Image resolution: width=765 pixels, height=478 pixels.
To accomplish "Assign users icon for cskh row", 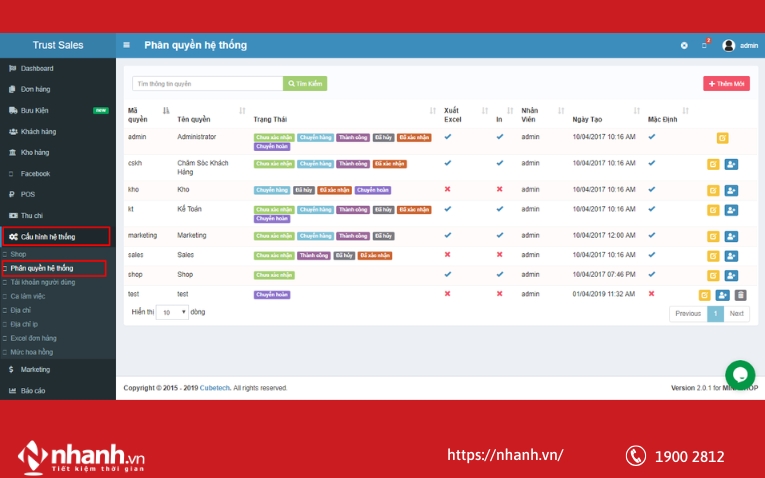I will (731, 164).
